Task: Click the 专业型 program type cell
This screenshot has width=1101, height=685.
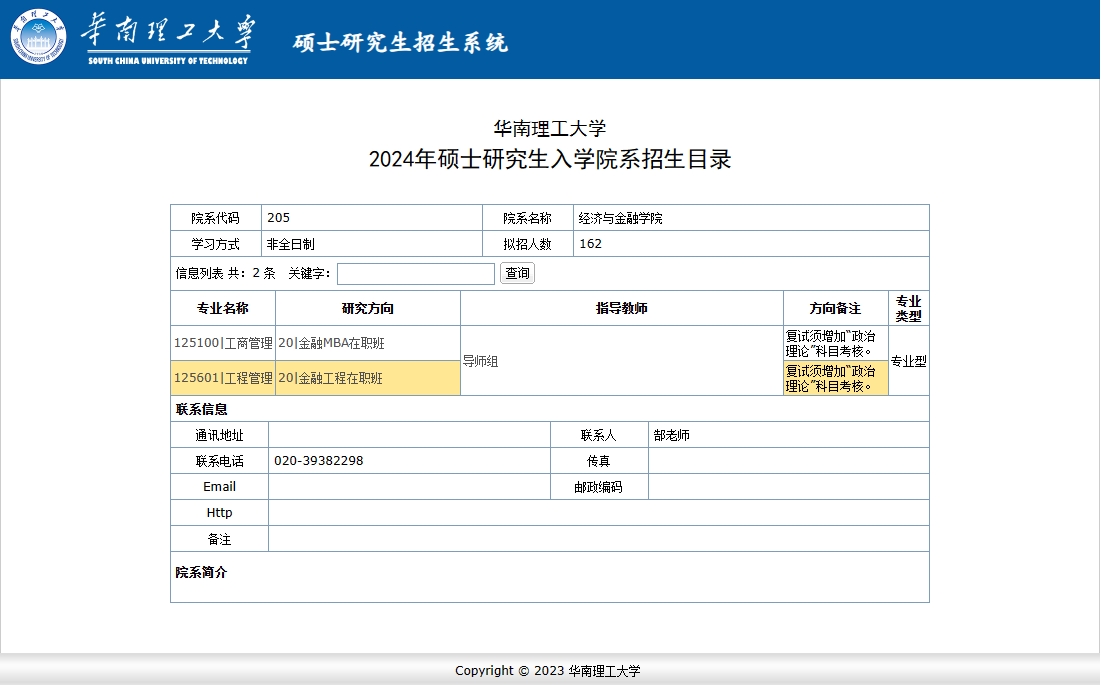Action: (909, 361)
